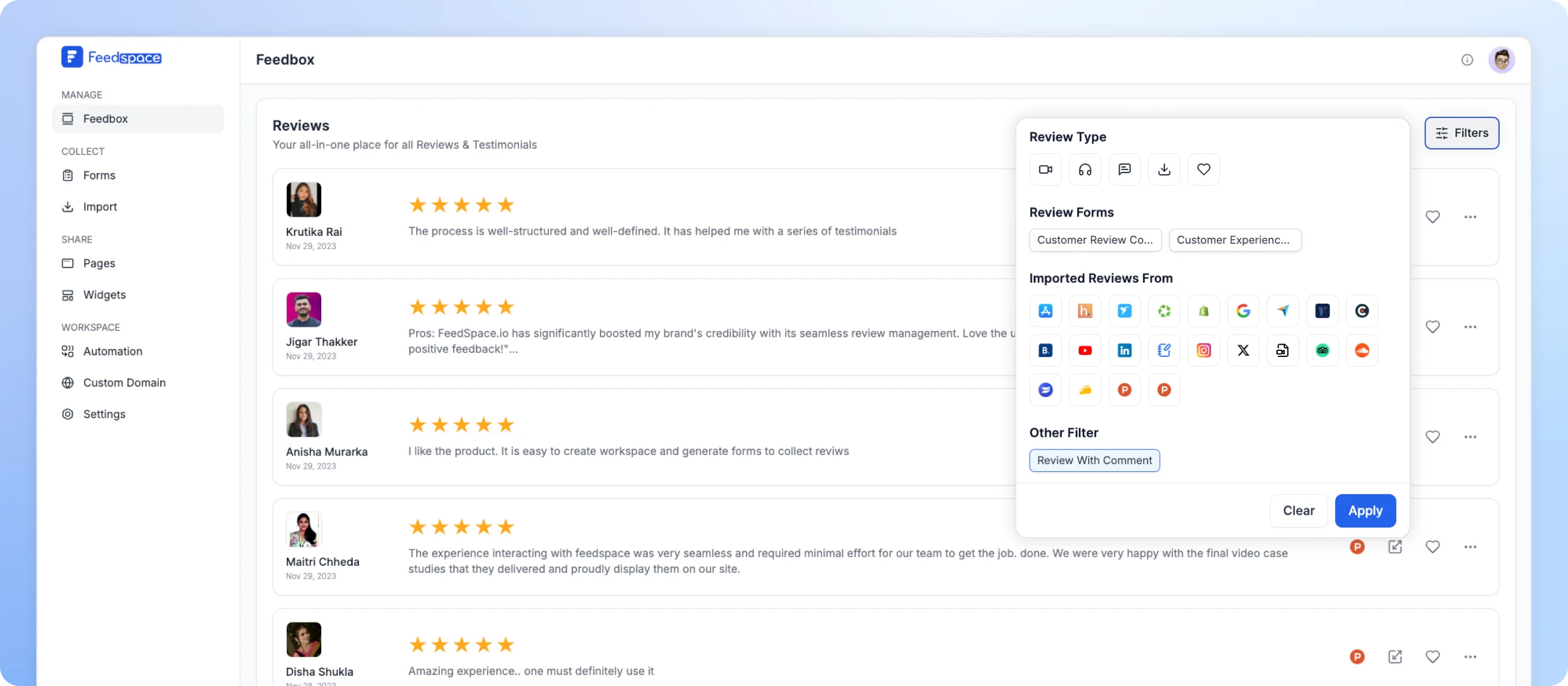Open Automation in the sidebar

[x=113, y=351]
